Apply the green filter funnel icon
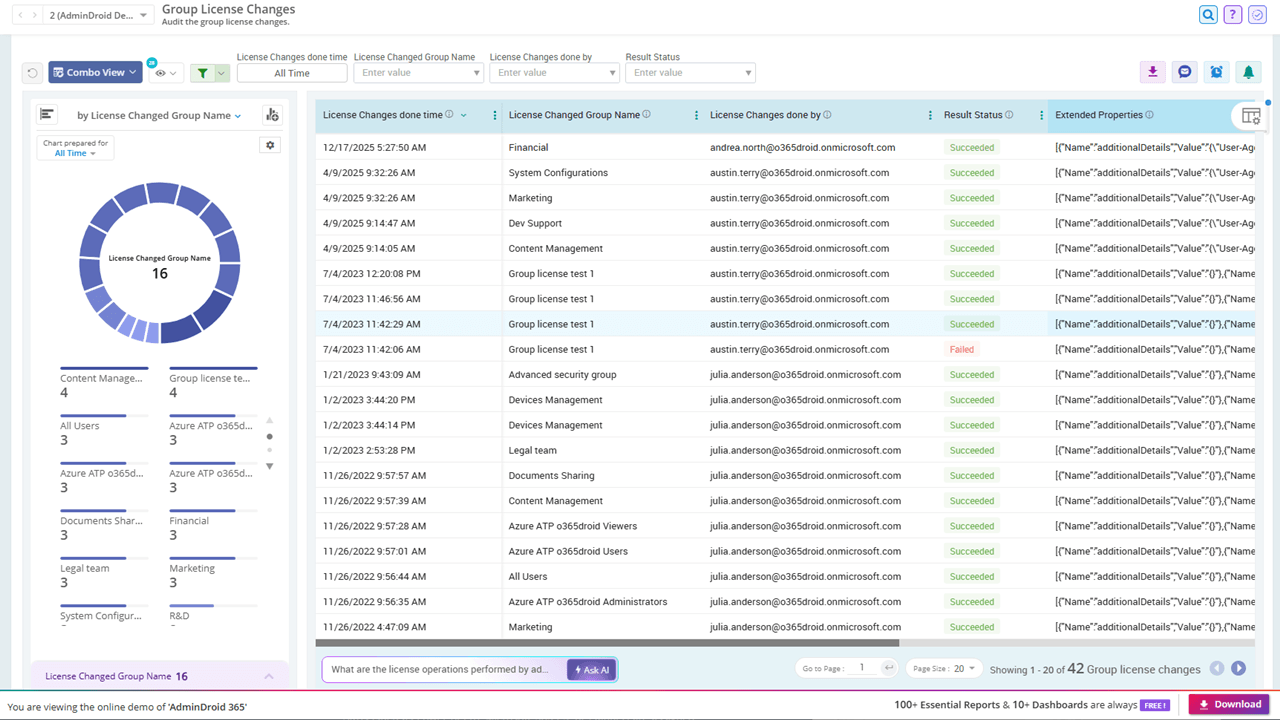Image resolution: width=1280 pixels, height=720 pixels. 203,73
